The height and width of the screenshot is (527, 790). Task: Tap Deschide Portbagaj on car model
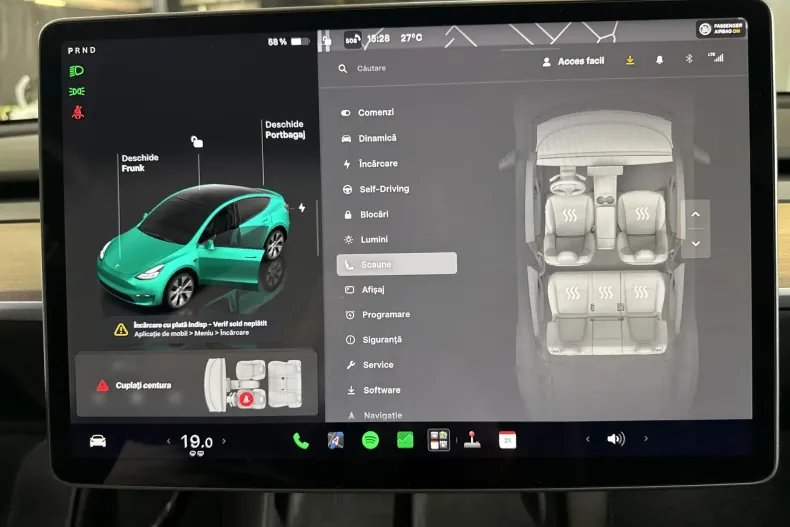[285, 129]
